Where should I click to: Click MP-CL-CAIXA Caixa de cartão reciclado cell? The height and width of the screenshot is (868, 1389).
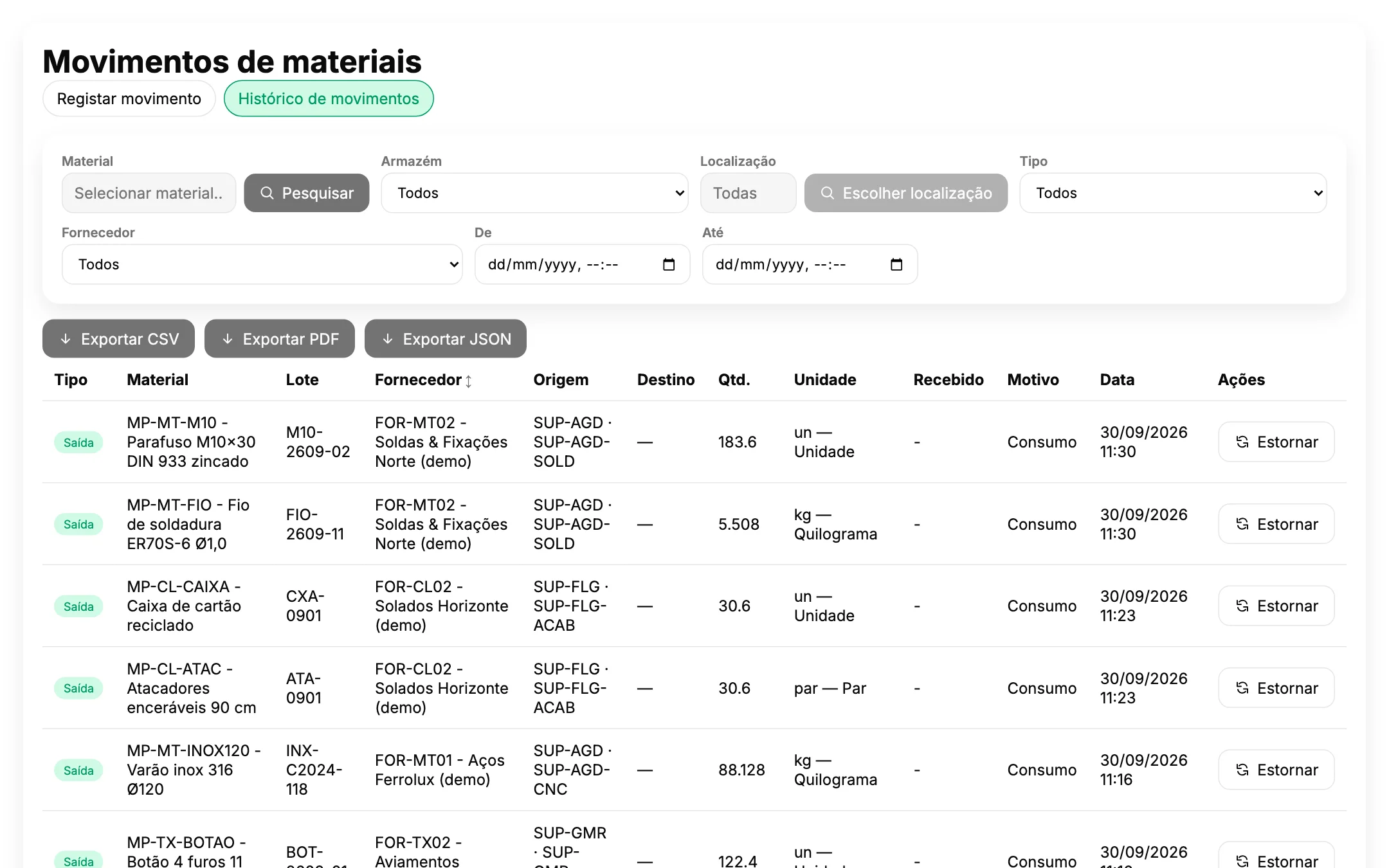(184, 606)
